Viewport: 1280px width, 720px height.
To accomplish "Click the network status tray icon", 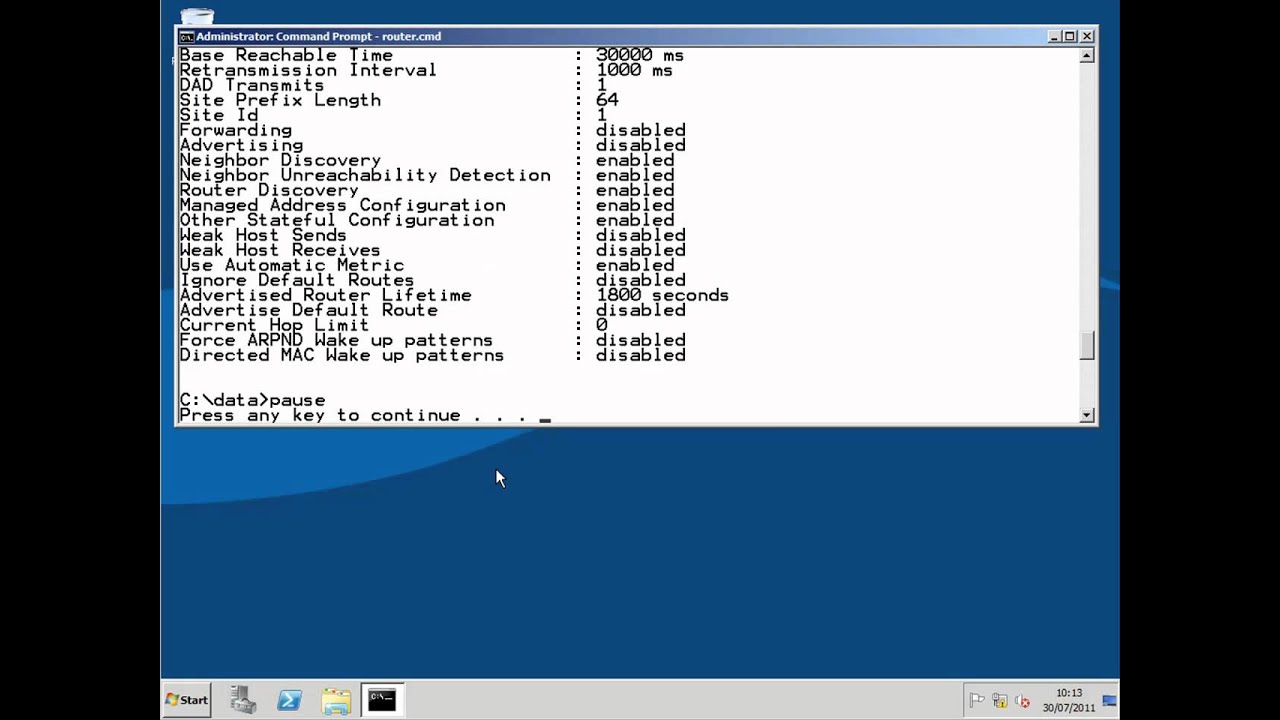I will (999, 701).
